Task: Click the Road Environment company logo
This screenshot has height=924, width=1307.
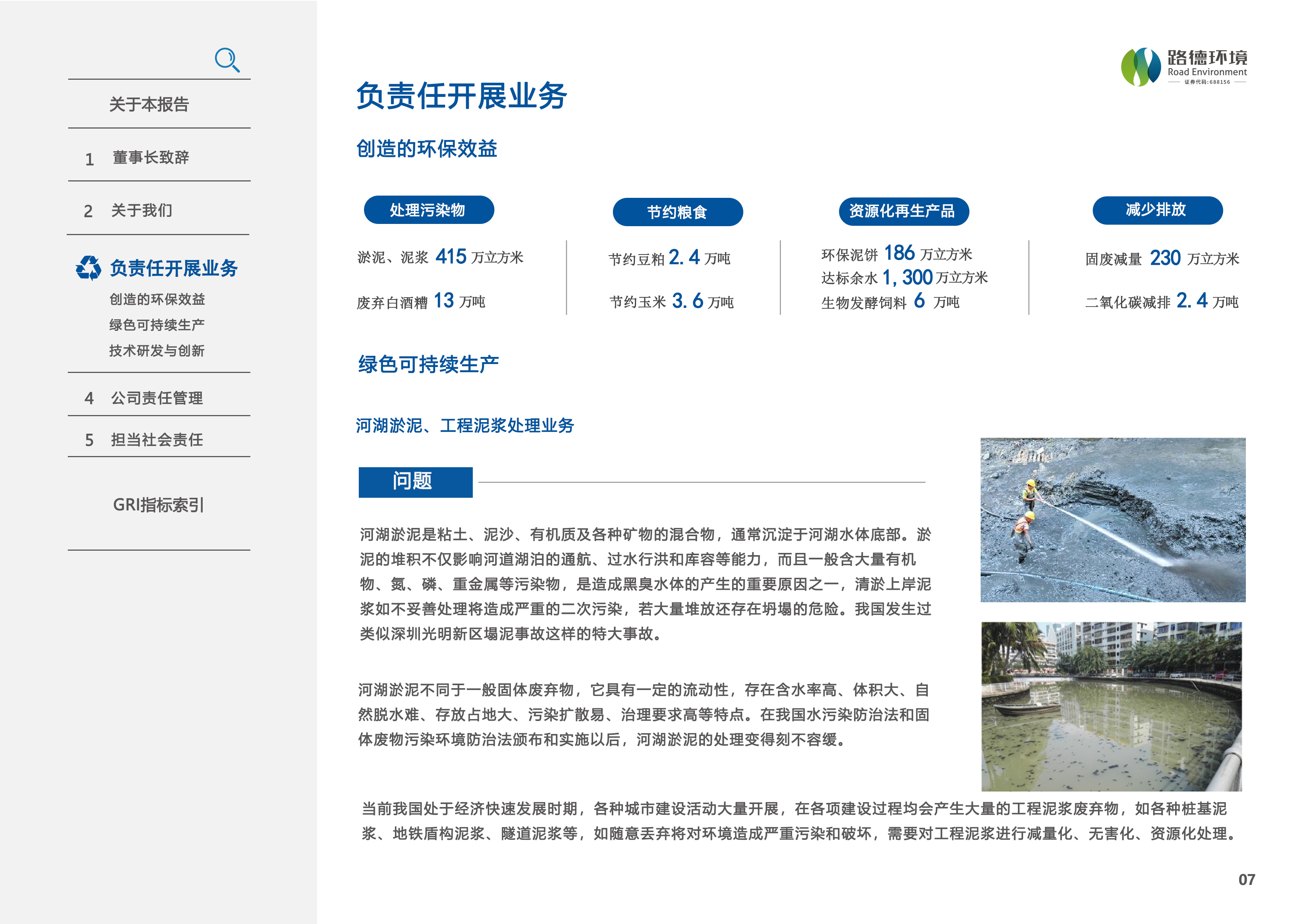Action: 1183,67
